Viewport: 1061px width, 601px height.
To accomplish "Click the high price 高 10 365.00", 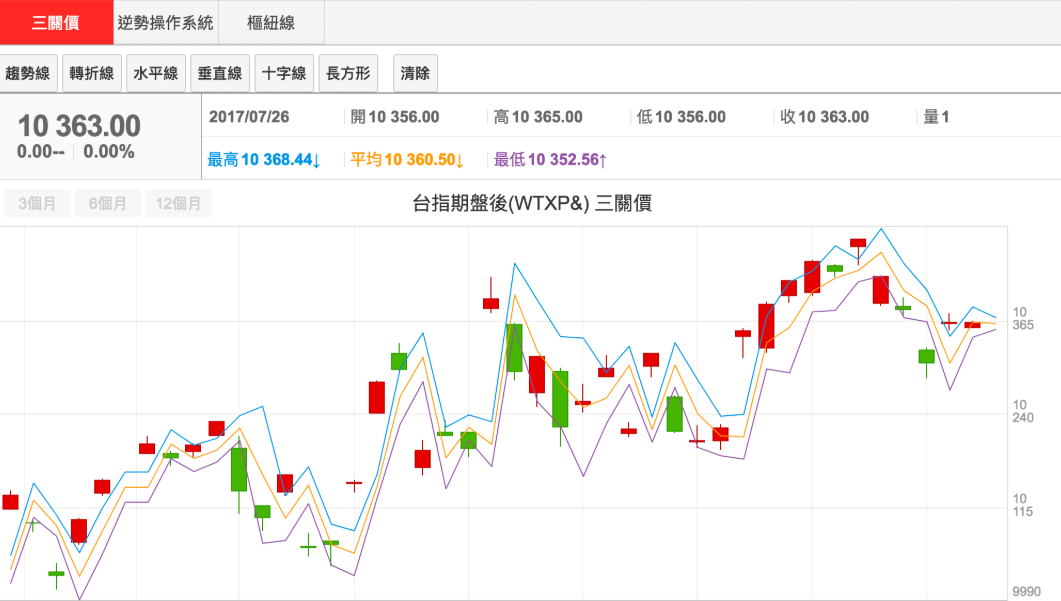I will coord(538,117).
